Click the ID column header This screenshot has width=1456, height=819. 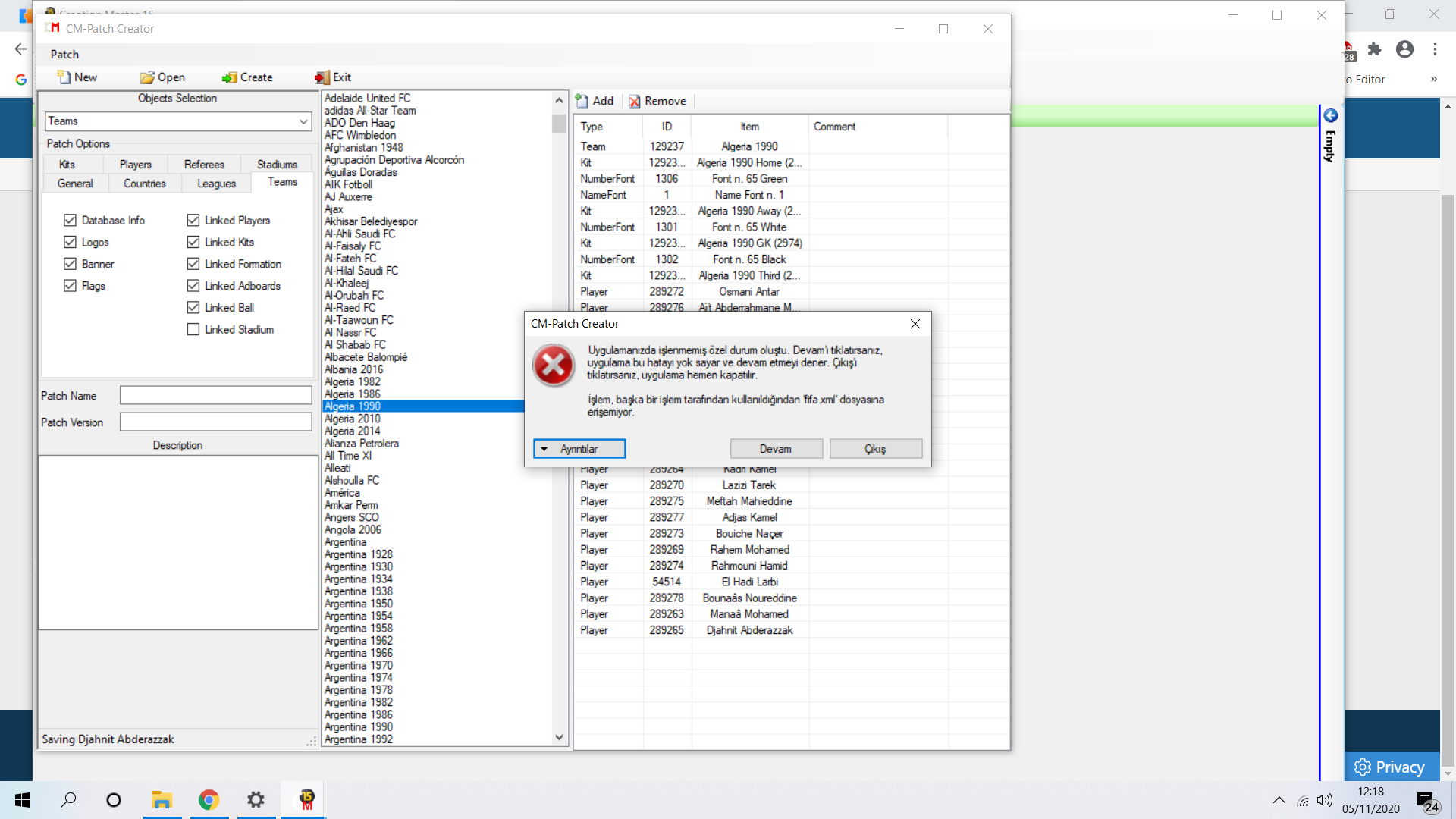point(667,127)
